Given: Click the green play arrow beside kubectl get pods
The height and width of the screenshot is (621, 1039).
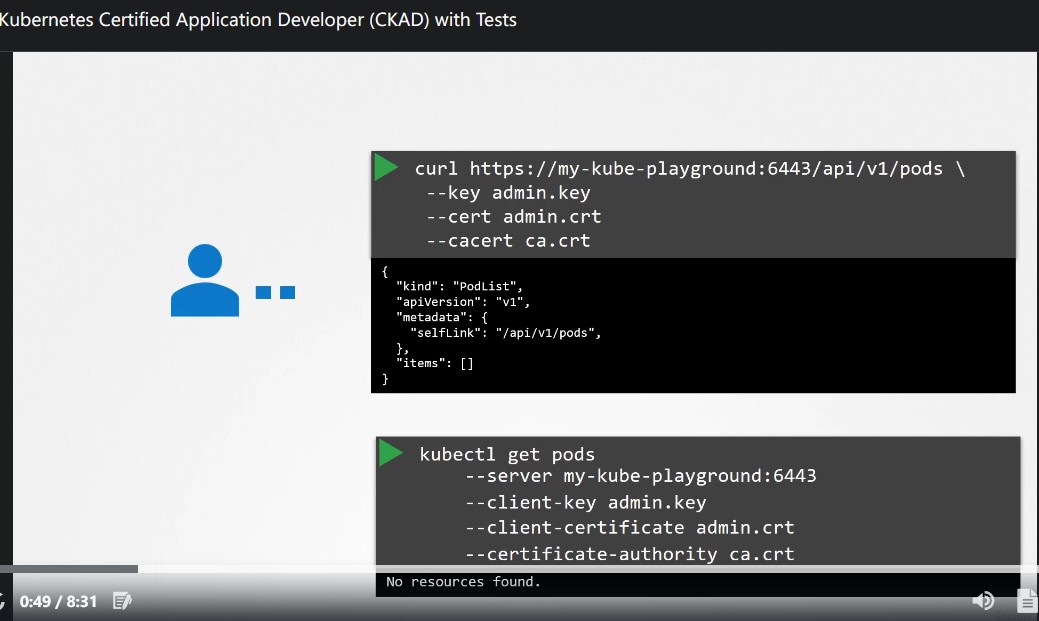Looking at the screenshot, I should [391, 453].
